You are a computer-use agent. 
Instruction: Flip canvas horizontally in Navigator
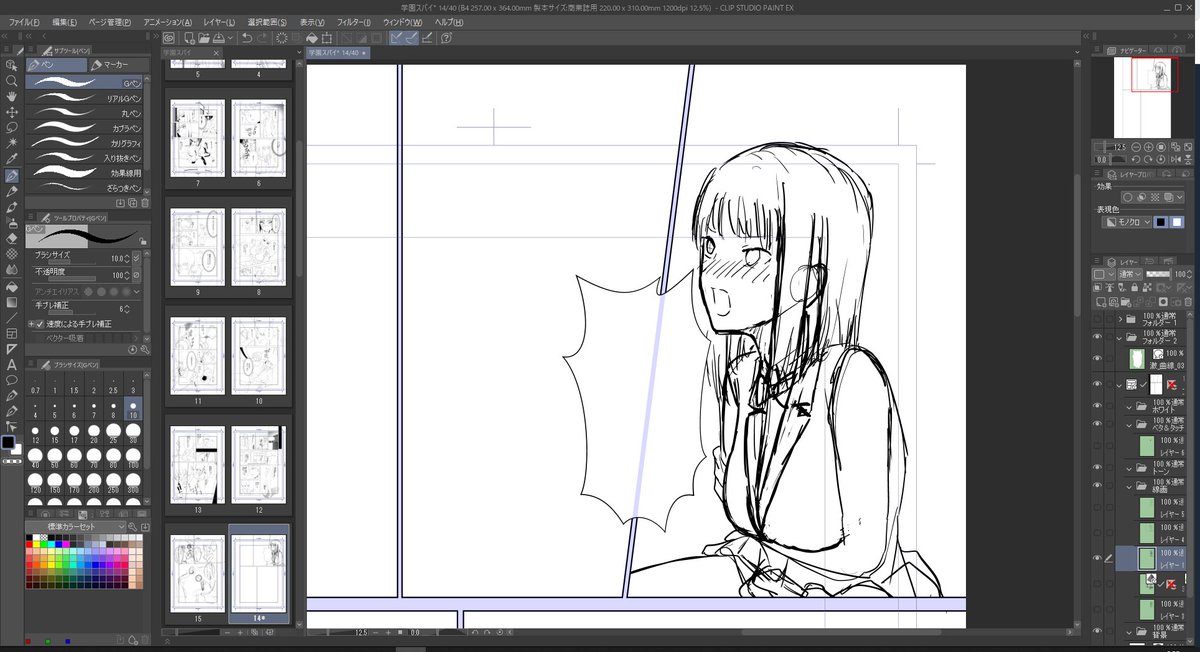click(x=1176, y=158)
